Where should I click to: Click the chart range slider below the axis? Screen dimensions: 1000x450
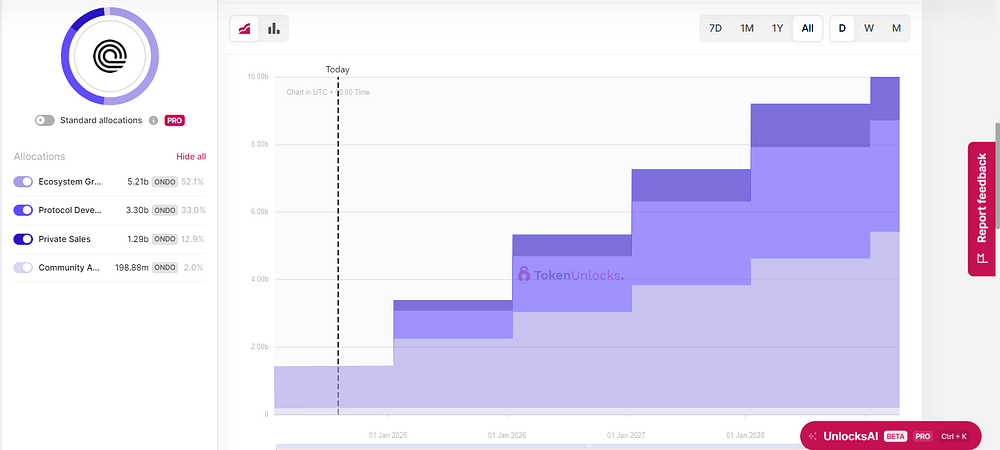click(x=588, y=447)
